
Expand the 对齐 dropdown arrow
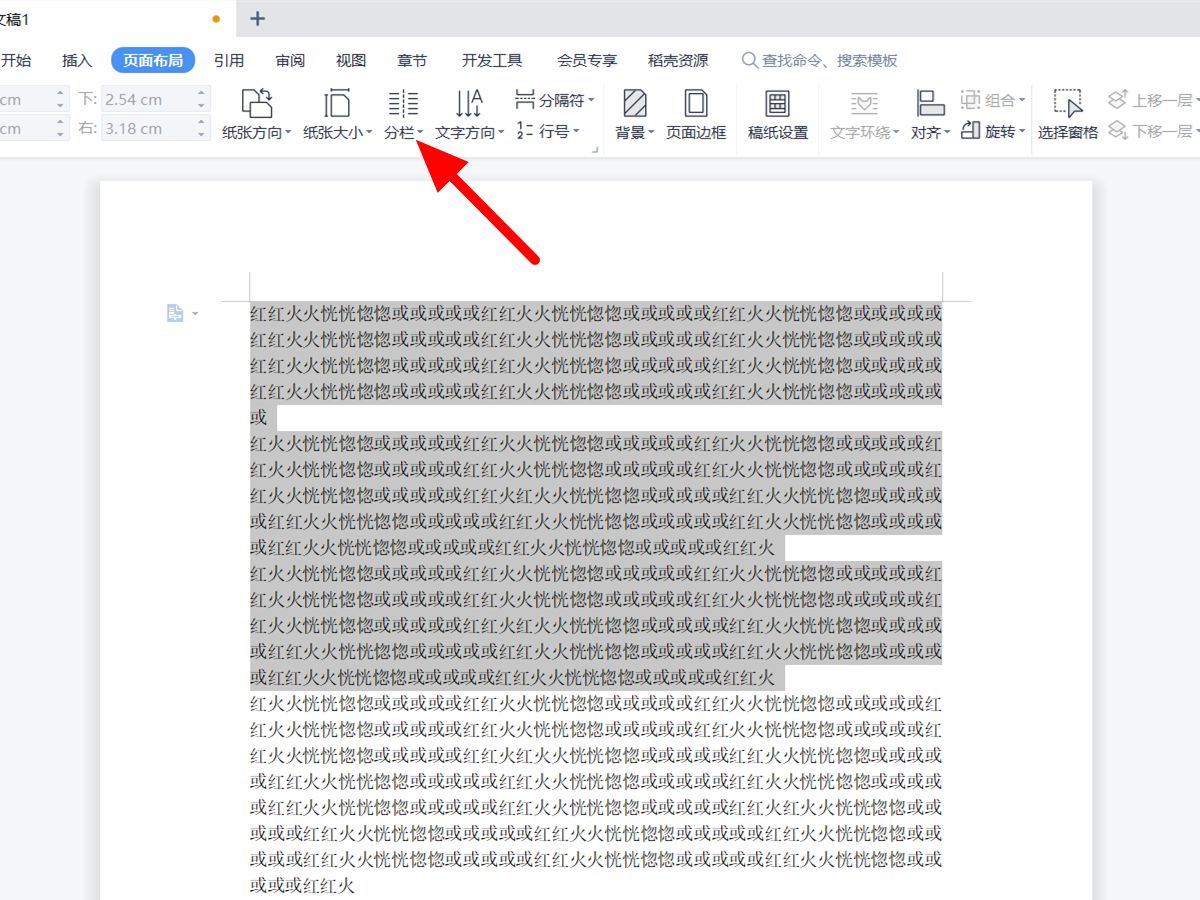(947, 133)
